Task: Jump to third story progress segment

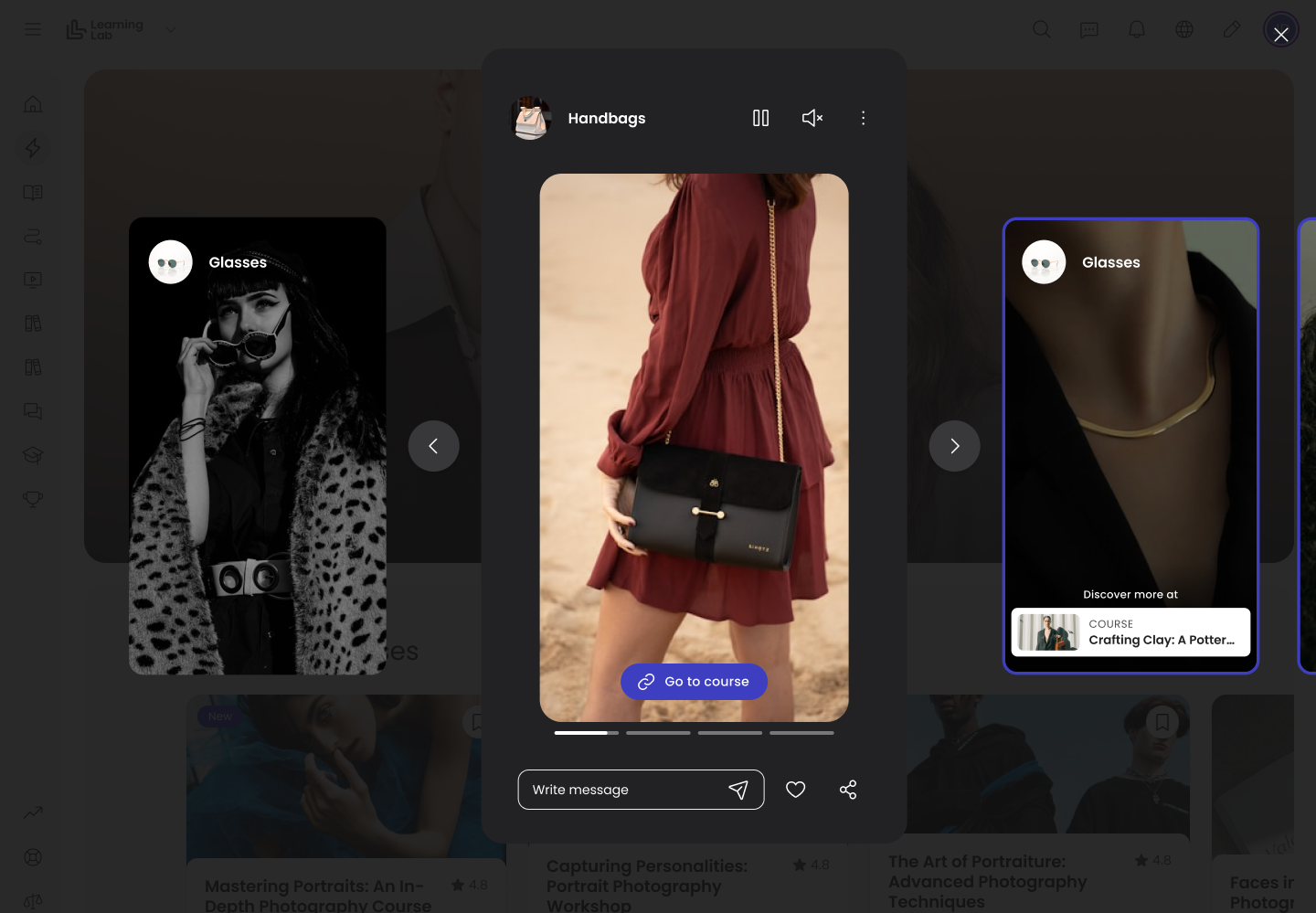Action: click(730, 733)
